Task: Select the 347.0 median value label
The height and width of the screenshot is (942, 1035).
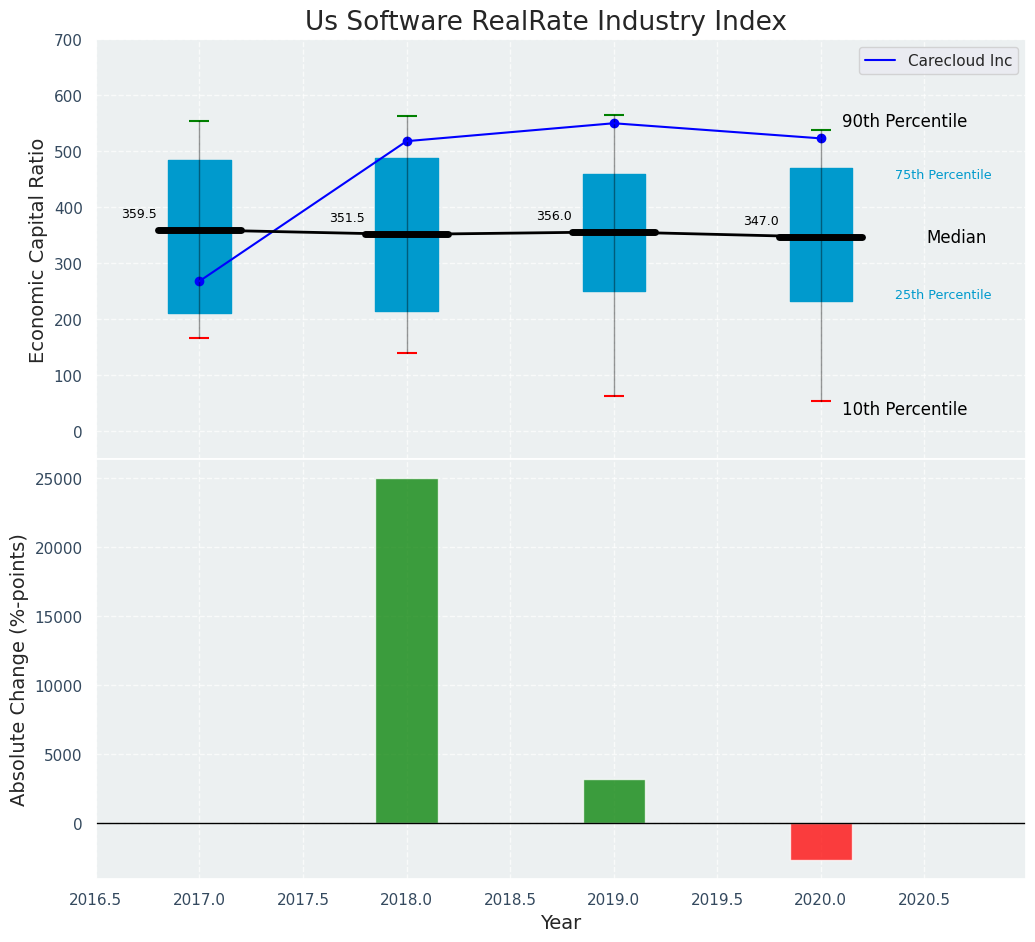Action: 761,221
